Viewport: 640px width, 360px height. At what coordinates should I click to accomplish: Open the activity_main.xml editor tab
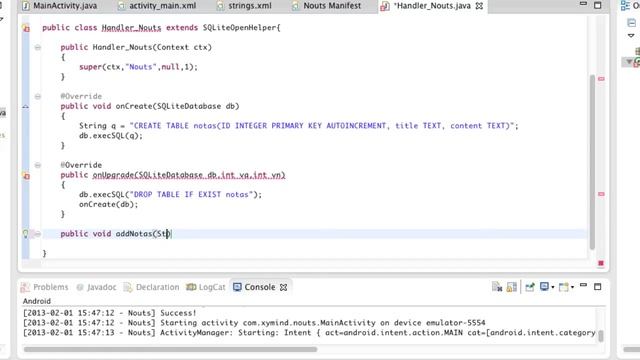pyautogui.click(x=157, y=6)
